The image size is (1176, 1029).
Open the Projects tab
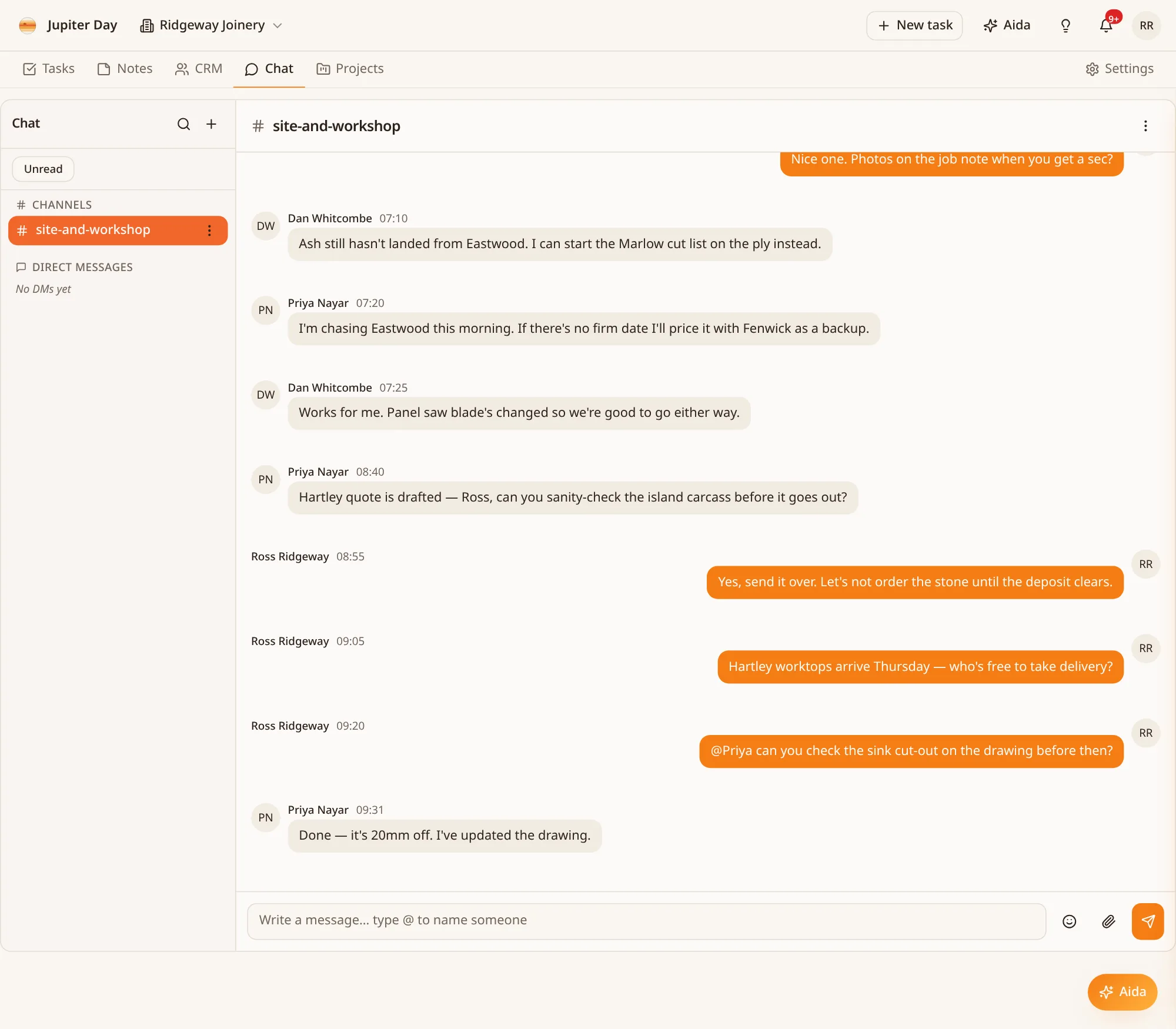coord(350,69)
